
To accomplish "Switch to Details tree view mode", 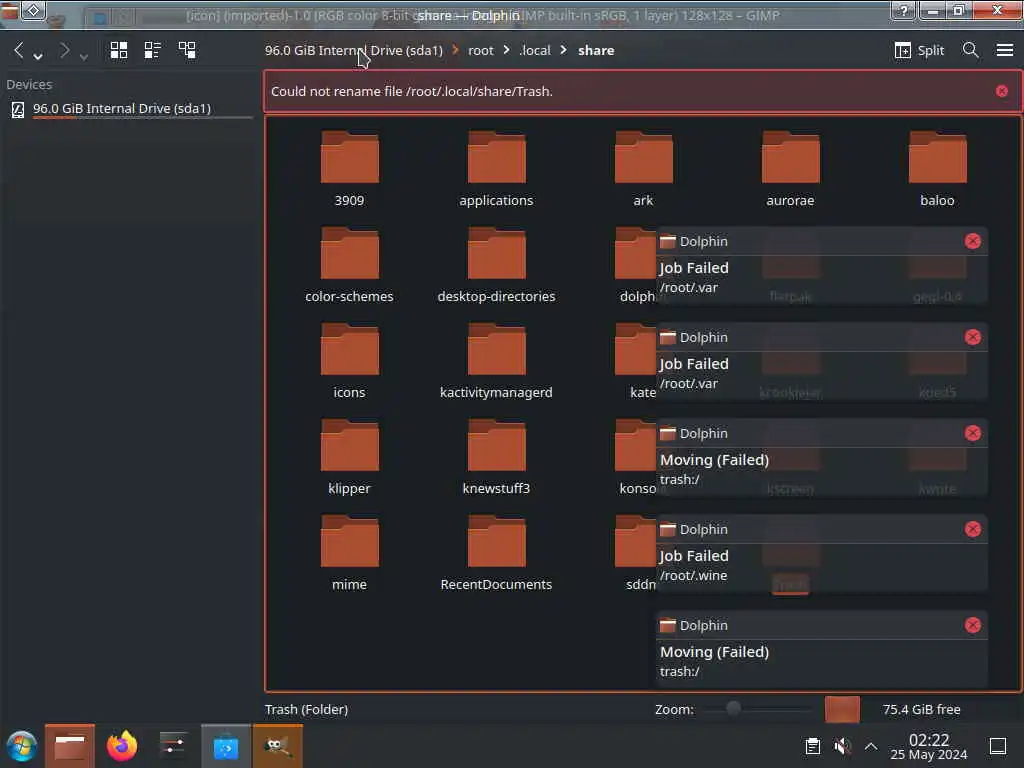I will point(187,50).
